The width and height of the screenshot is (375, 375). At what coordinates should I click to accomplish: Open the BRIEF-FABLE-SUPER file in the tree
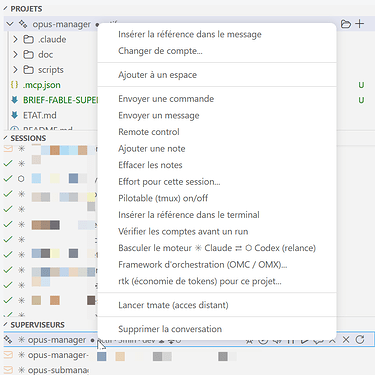[x=60, y=100]
